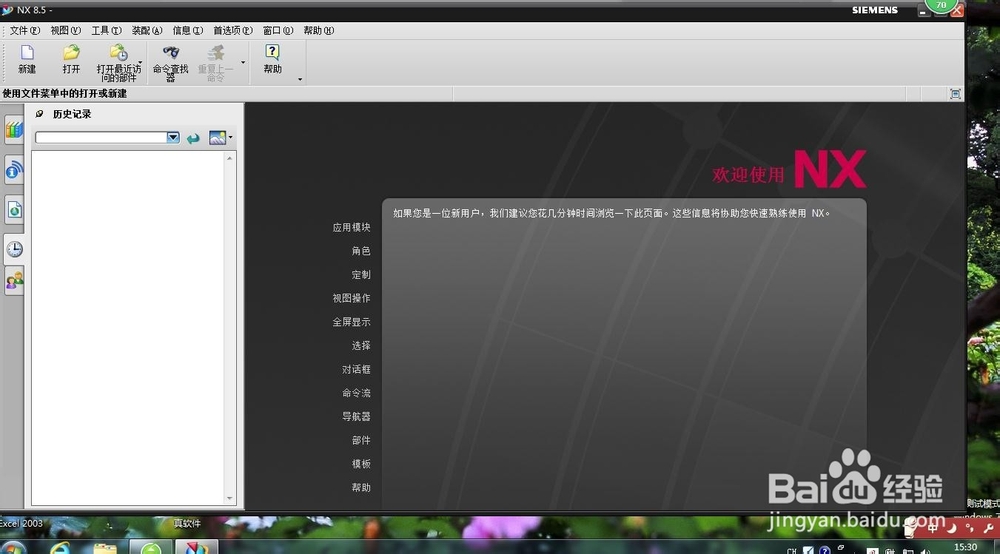
Task: Click the moon icon on IME bar
Action: pyautogui.click(x=951, y=528)
